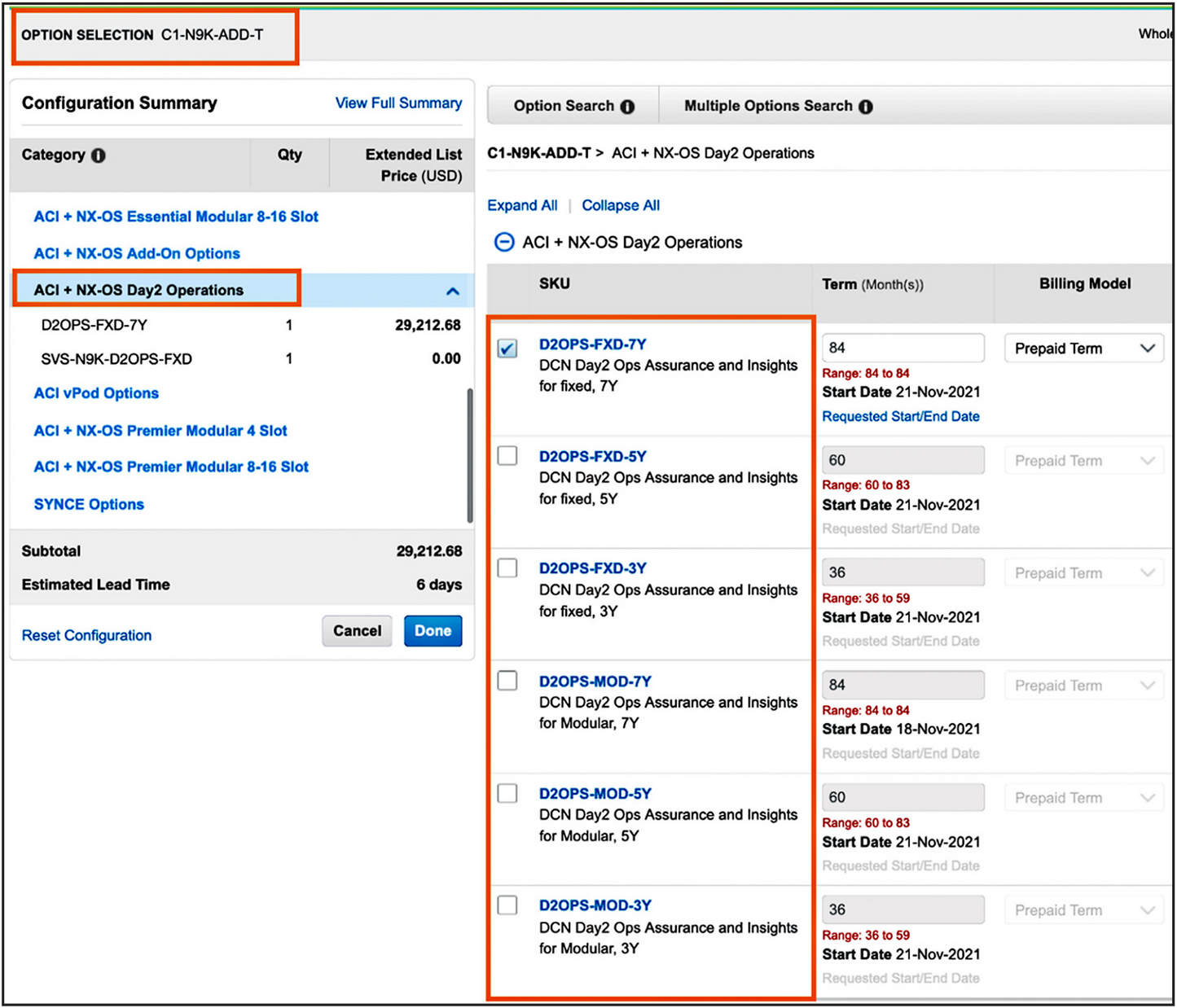Expand ACI + NX-OS Add-On Options category
Viewport: 1177px width, 1008px height.
click(x=137, y=253)
